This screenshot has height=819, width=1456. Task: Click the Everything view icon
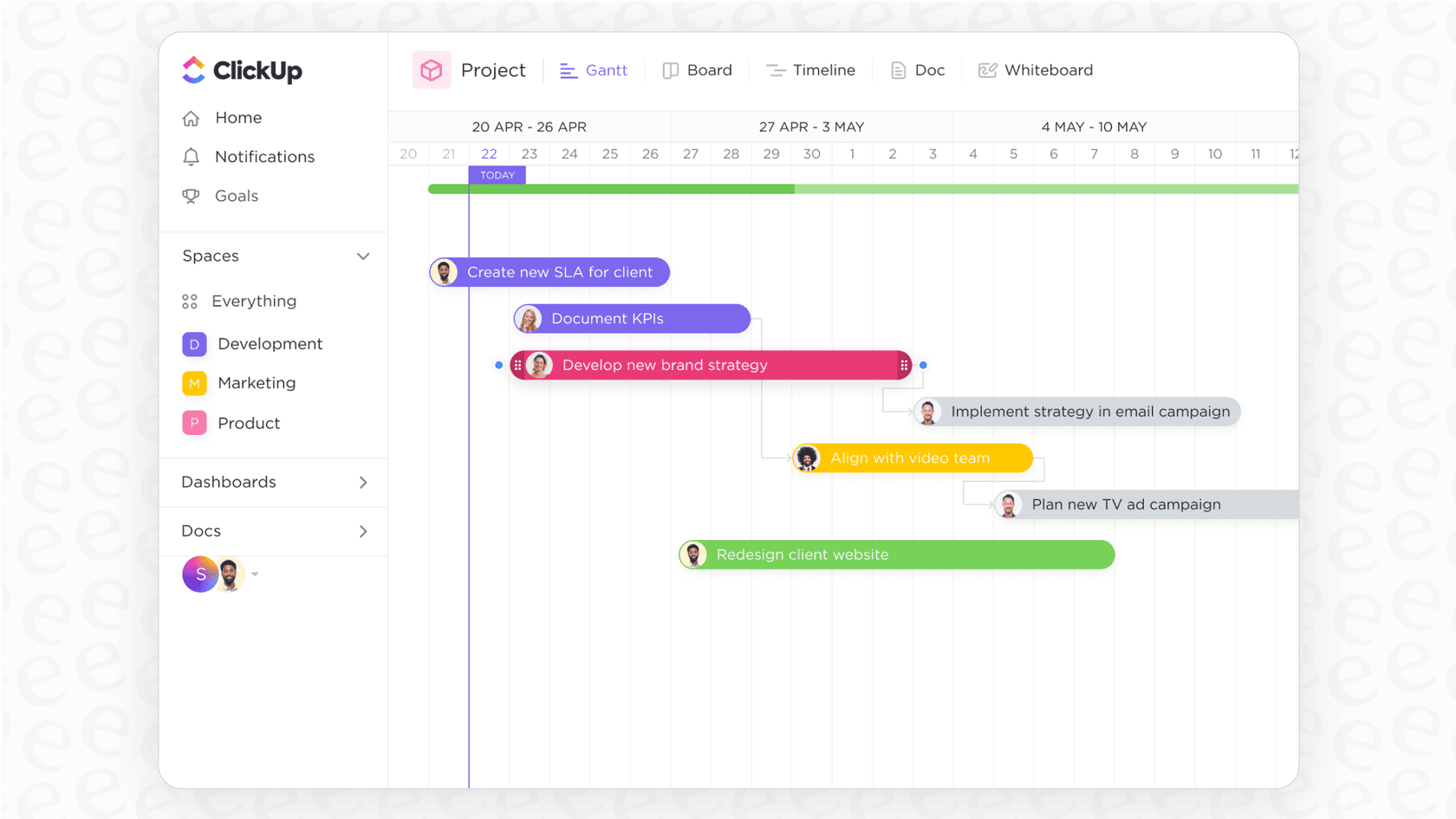pyautogui.click(x=191, y=301)
